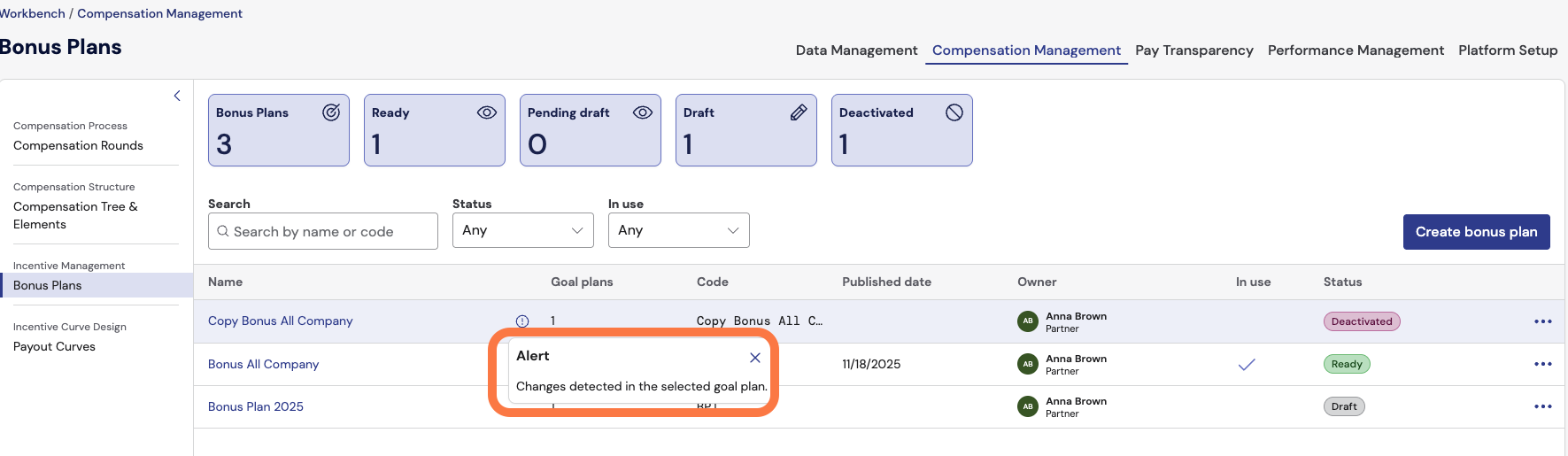Click the target icon on Bonus Plans card
The width and height of the screenshot is (1568, 456).
point(331,112)
